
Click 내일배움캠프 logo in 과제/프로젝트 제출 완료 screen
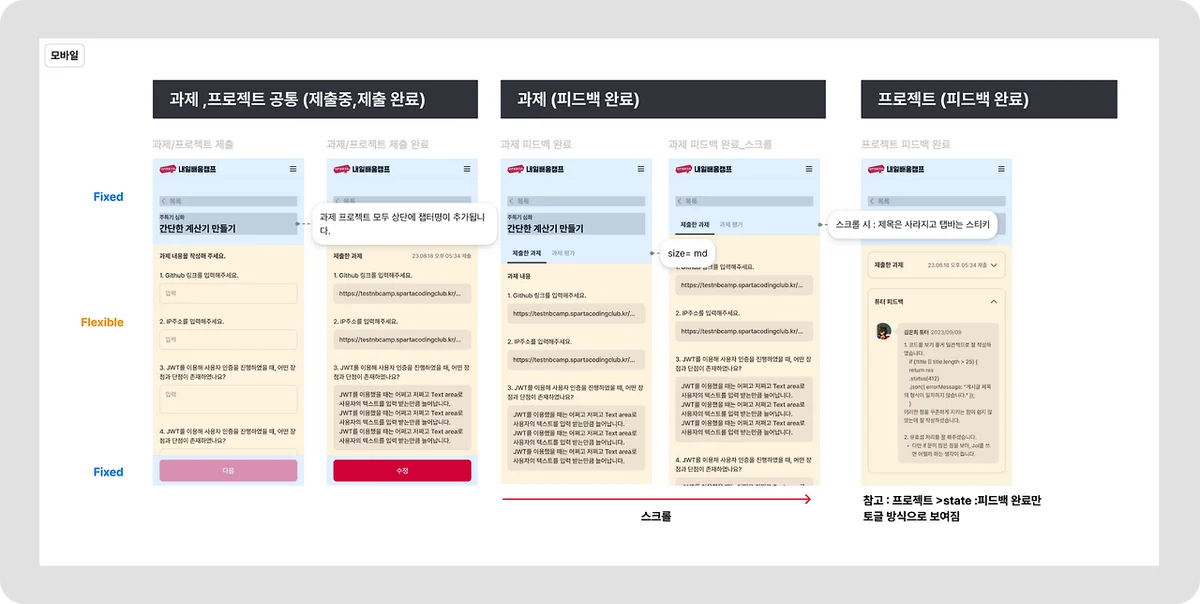(361, 169)
